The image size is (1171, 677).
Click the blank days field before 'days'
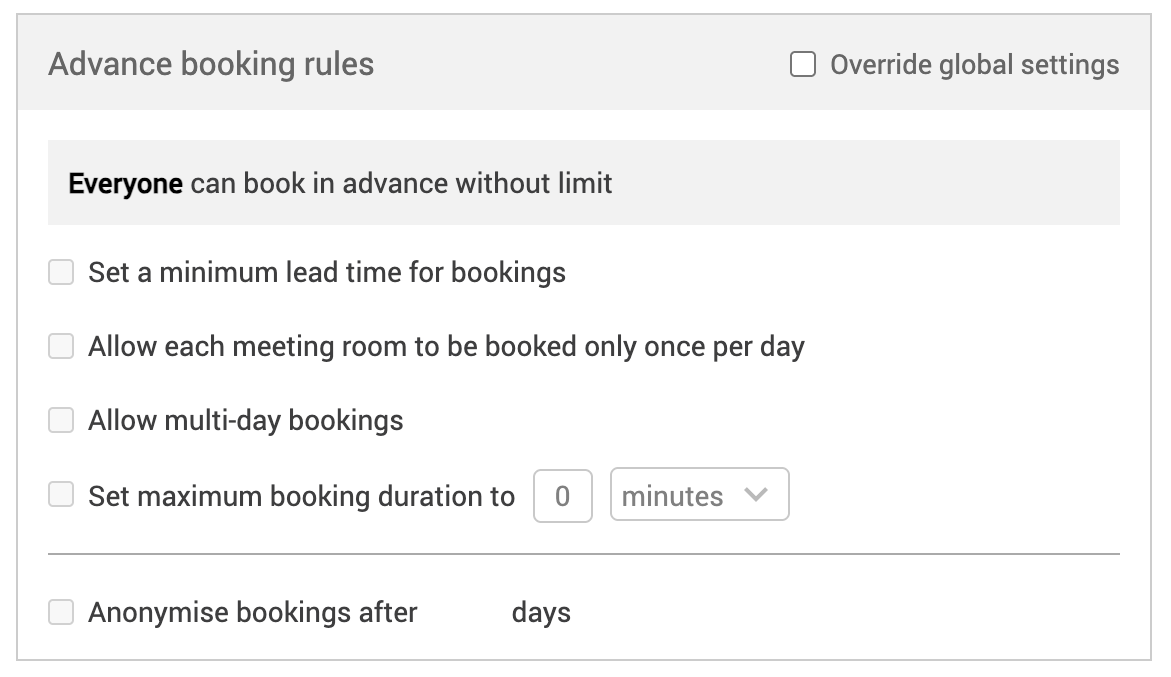(x=464, y=612)
